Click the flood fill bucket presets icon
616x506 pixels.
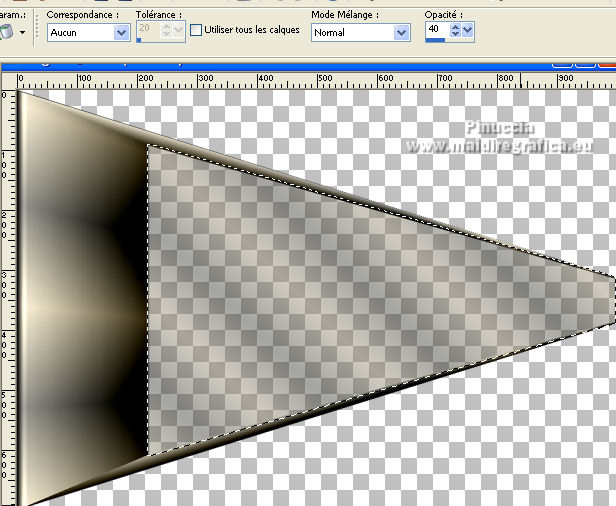point(6,32)
